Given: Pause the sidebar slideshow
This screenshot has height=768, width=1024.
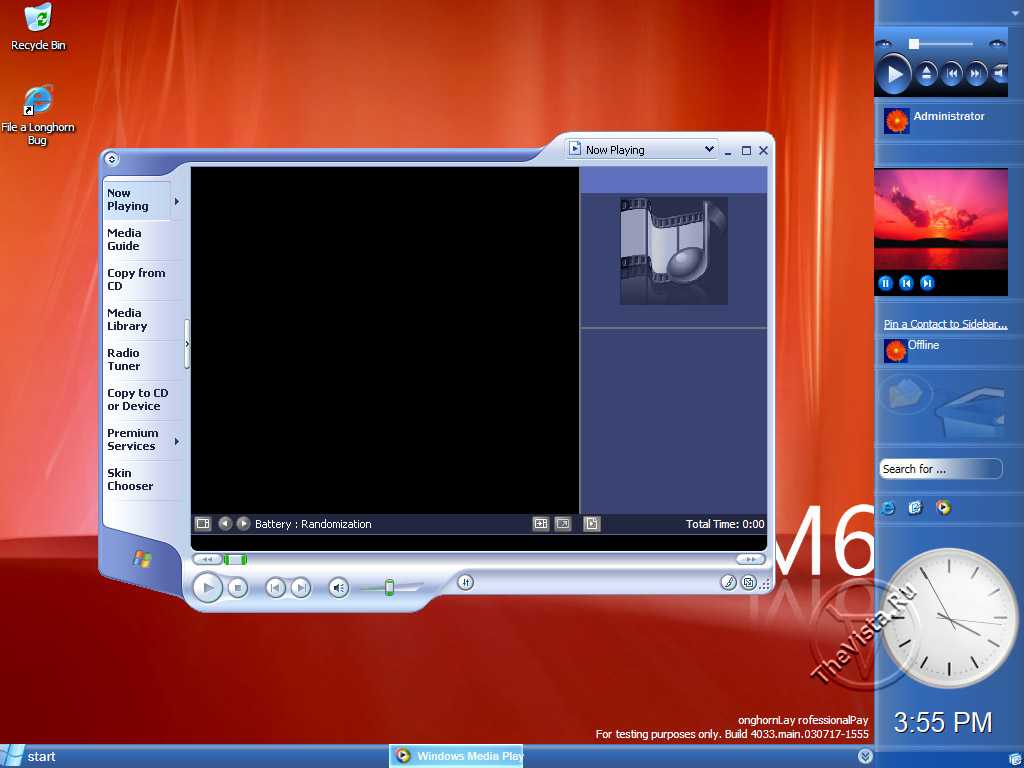Looking at the screenshot, I should (885, 283).
